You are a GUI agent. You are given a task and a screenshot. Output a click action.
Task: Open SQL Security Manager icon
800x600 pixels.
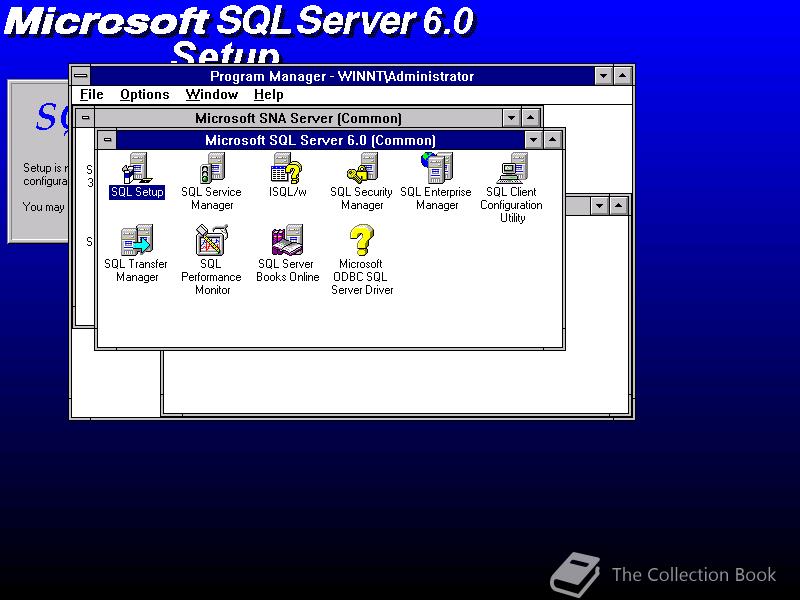(x=362, y=168)
